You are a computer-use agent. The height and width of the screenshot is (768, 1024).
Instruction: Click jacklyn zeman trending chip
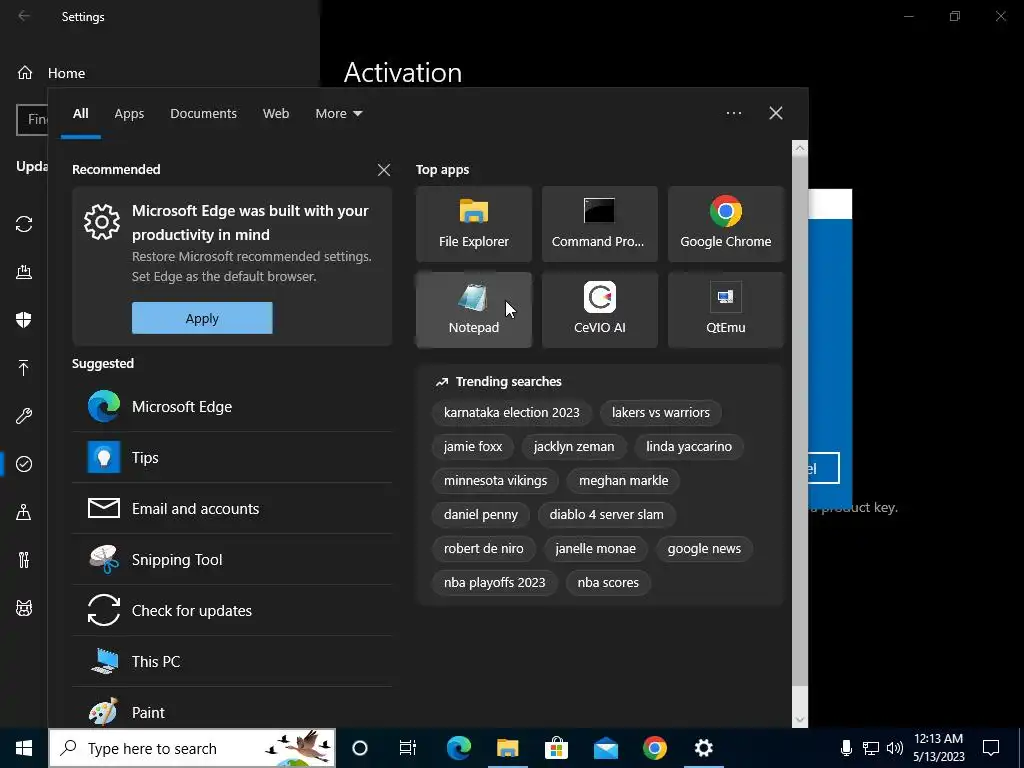[x=574, y=447]
